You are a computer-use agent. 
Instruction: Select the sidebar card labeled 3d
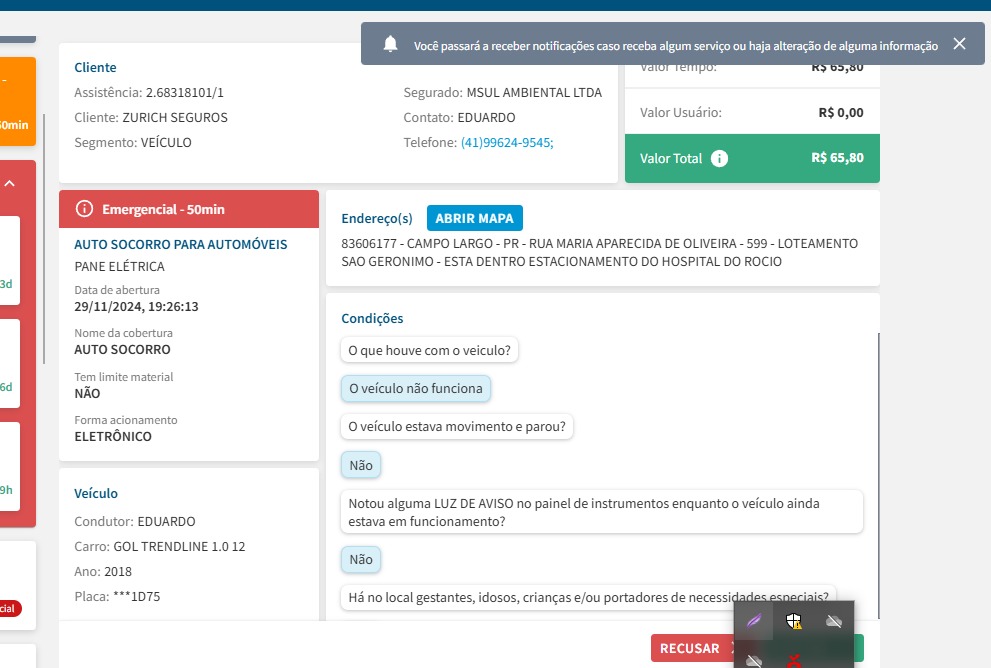[10, 260]
